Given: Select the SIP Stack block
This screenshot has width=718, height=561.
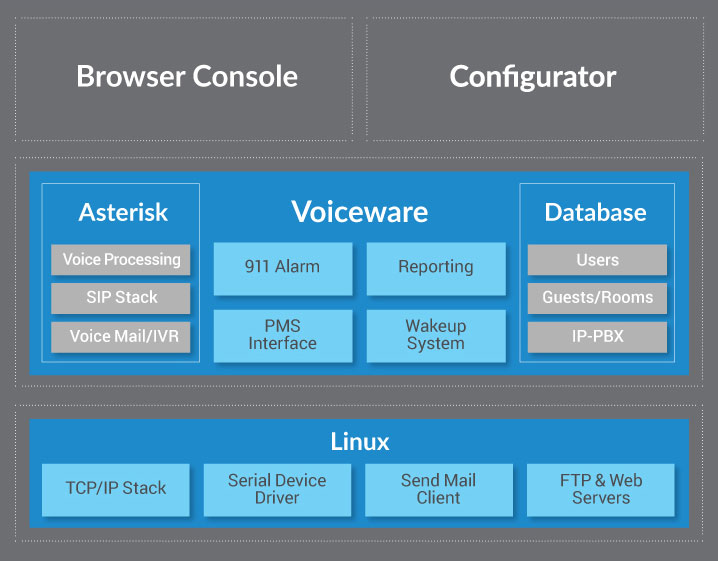Looking at the screenshot, I should pyautogui.click(x=120, y=298).
